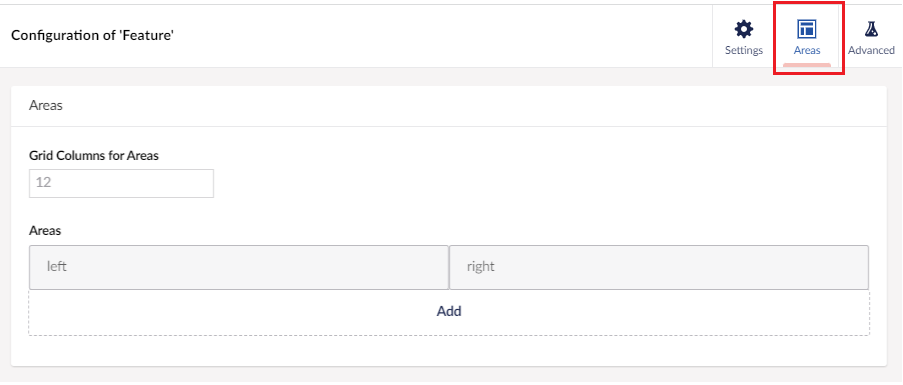Click the Advanced flask icon

[871, 29]
